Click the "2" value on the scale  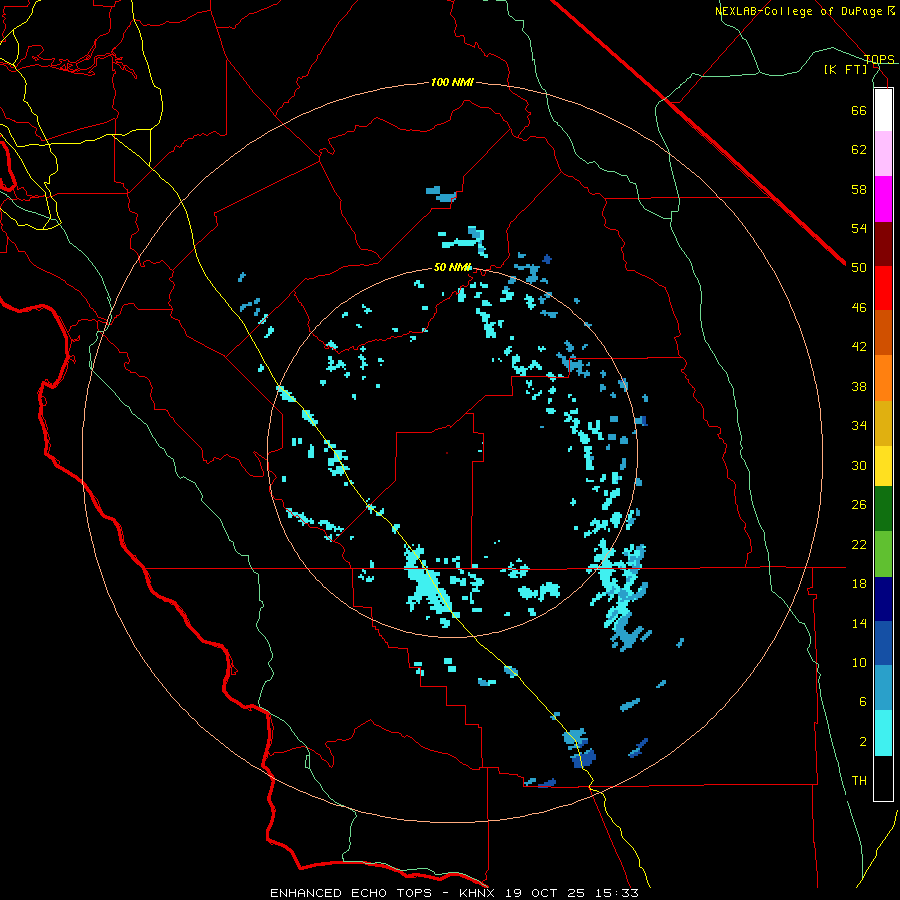[x=863, y=742]
